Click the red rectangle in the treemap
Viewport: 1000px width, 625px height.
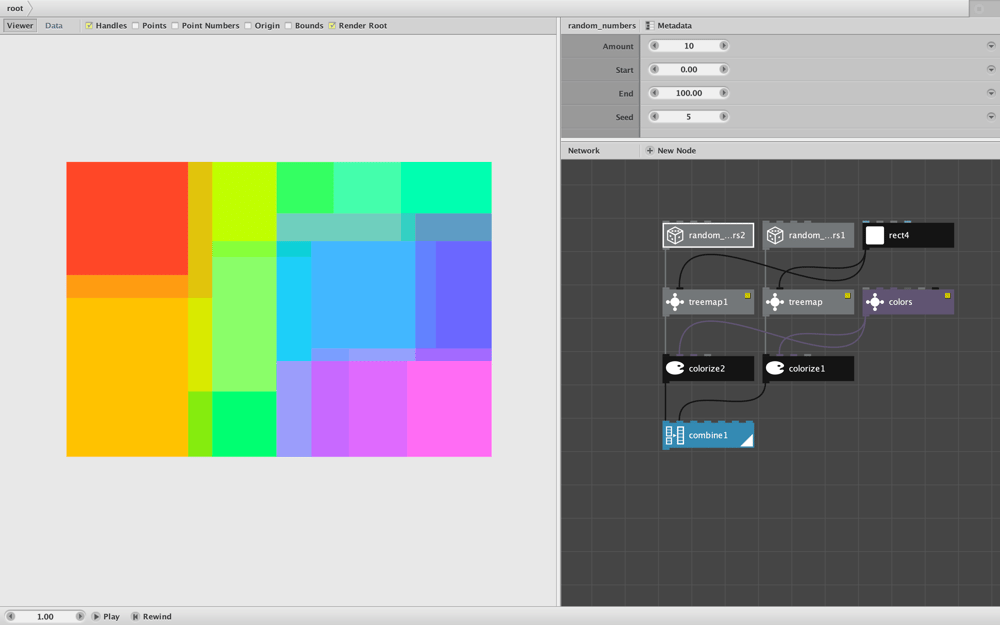pyautogui.click(x=127, y=218)
